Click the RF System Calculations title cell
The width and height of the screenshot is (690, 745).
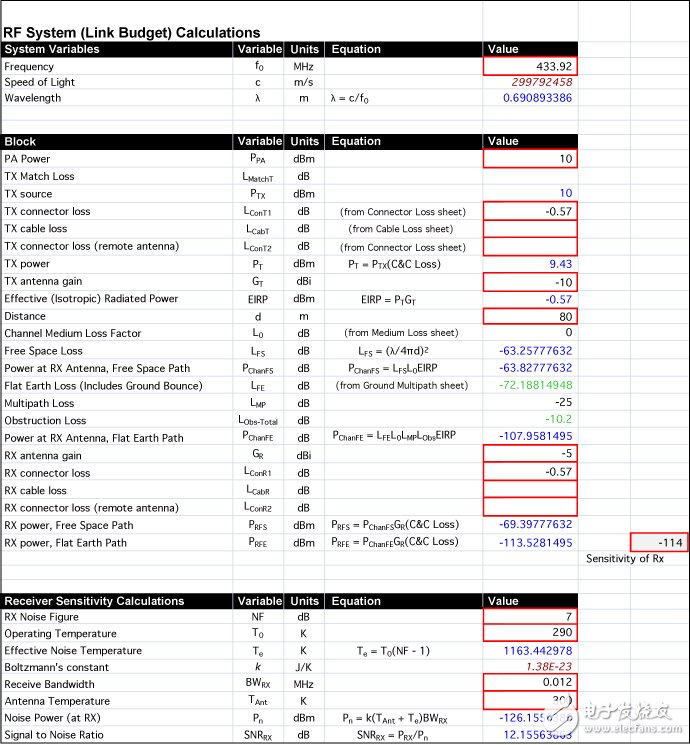click(x=132, y=33)
